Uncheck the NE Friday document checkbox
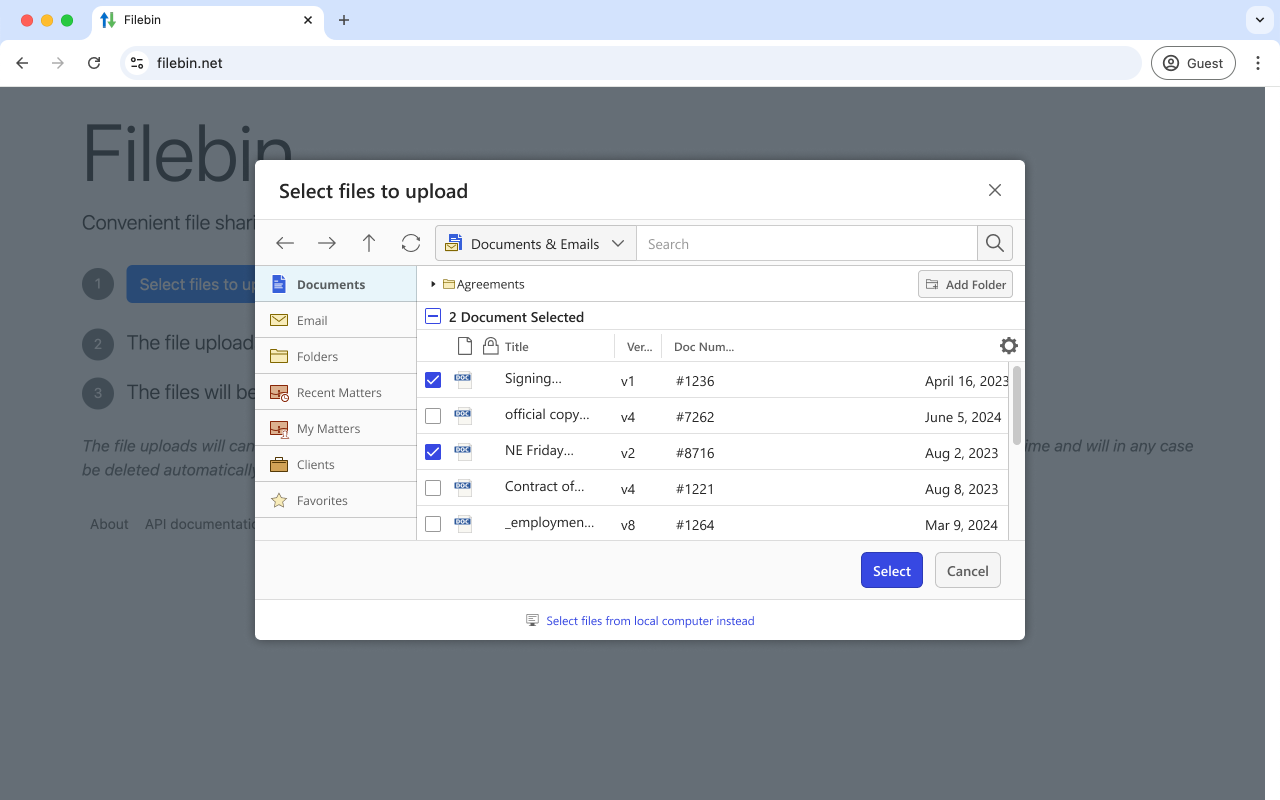 [x=433, y=452]
